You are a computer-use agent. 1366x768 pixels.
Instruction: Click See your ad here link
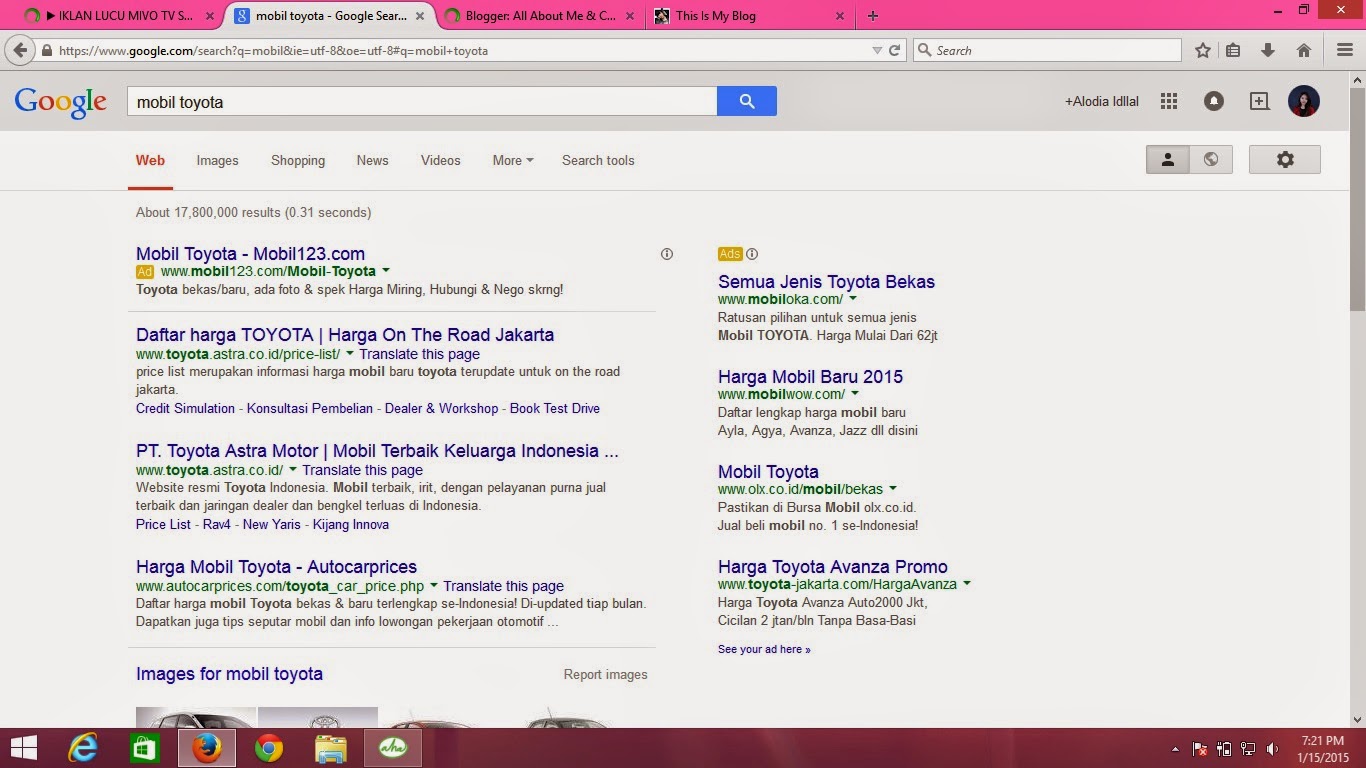[x=764, y=649]
